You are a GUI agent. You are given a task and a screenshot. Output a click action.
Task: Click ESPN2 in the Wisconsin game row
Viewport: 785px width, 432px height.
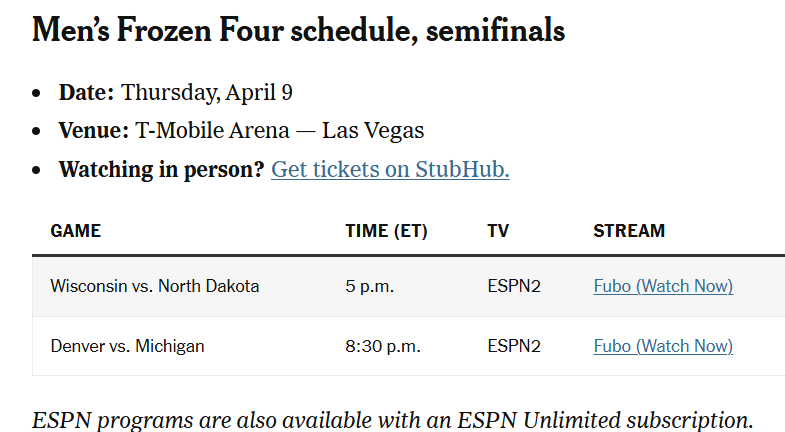pos(514,286)
